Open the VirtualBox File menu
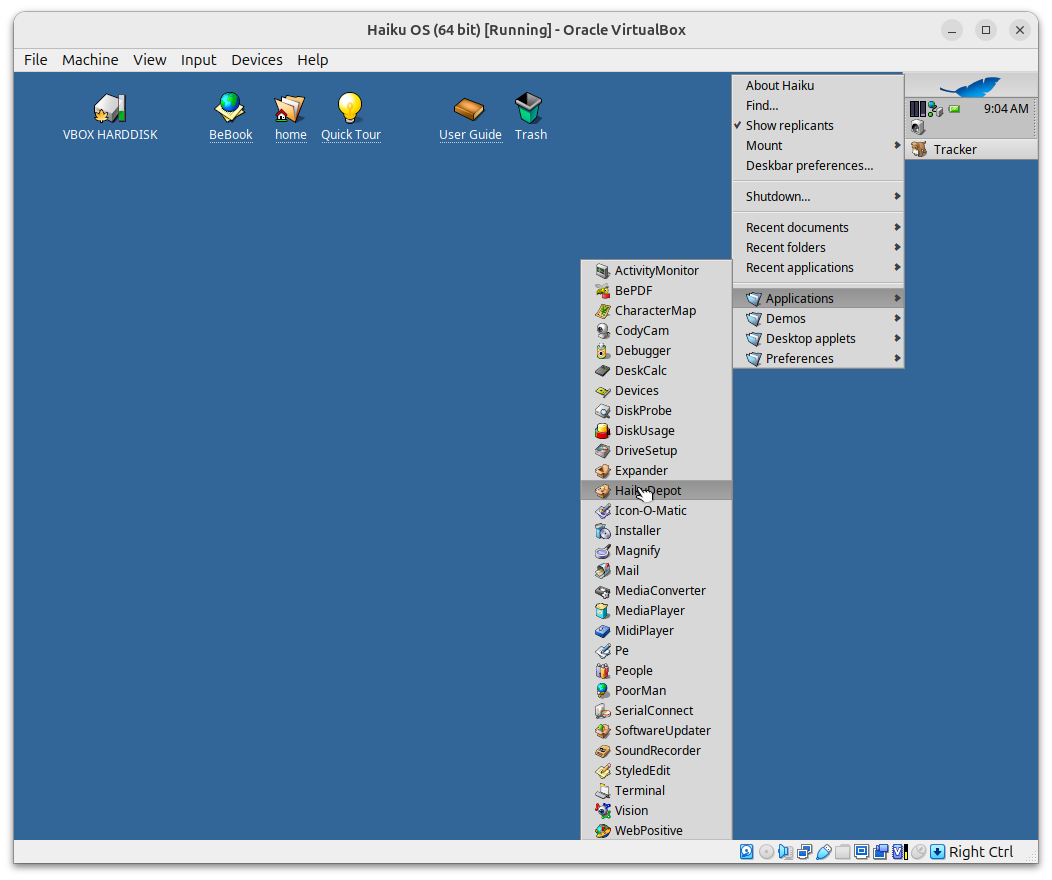 click(x=36, y=60)
